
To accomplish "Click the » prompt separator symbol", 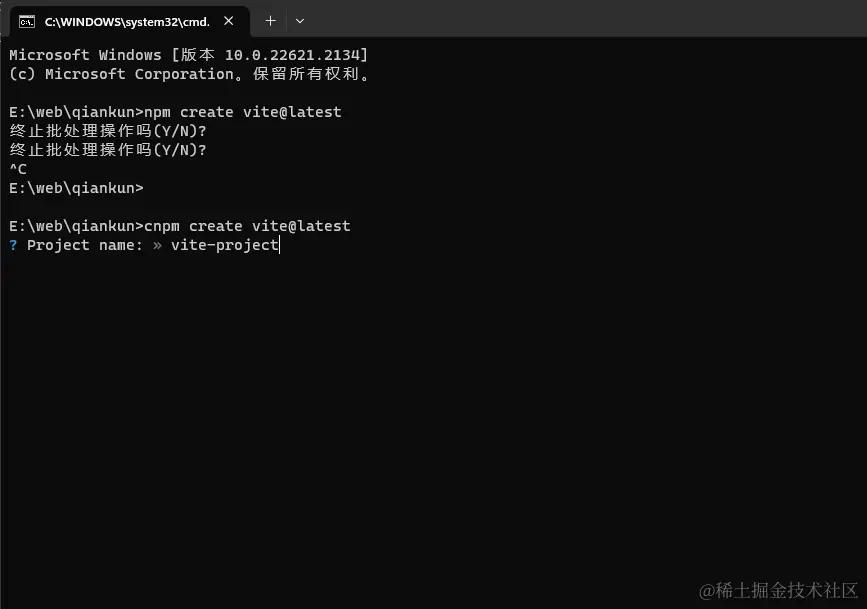I will [157, 245].
